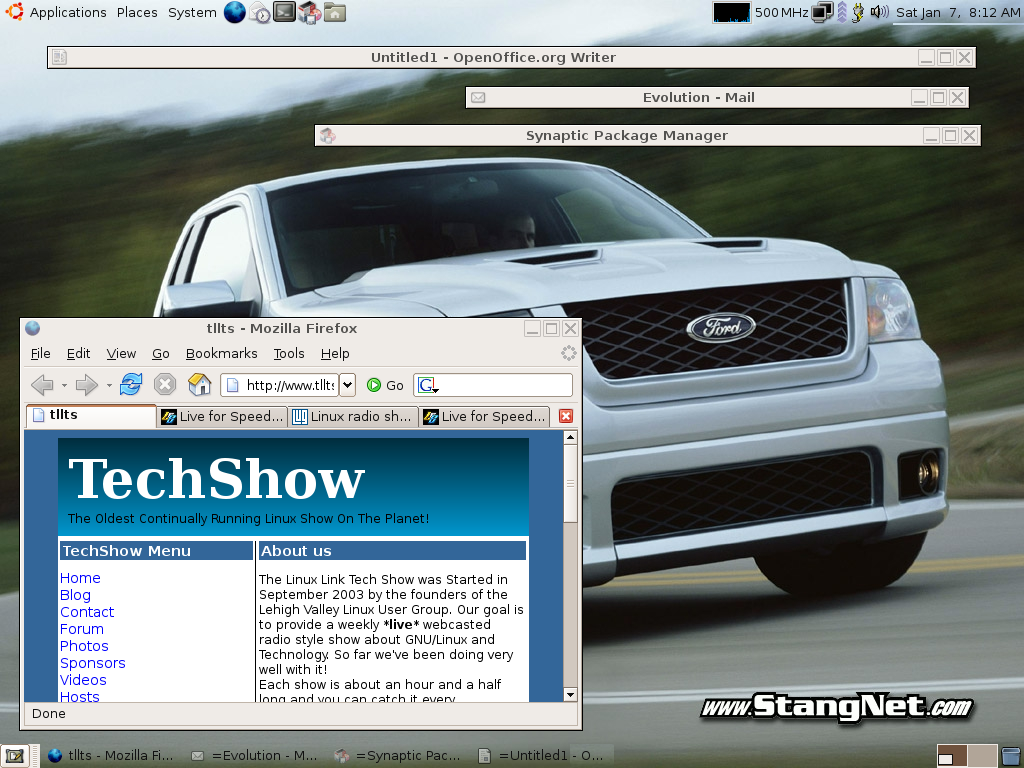
Task: Open the Firefox Help menu
Action: (x=335, y=353)
